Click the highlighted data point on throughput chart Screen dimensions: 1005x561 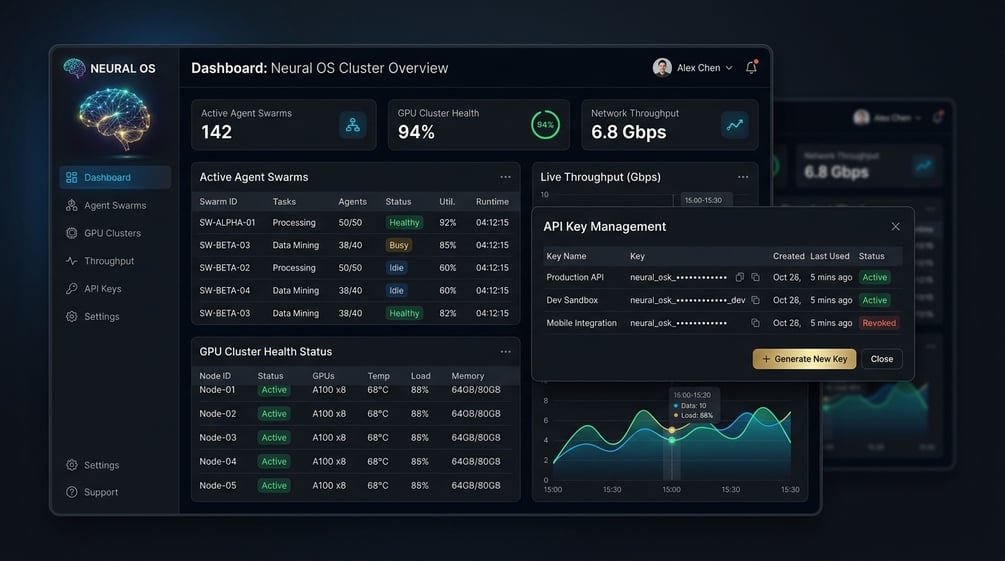coord(672,430)
